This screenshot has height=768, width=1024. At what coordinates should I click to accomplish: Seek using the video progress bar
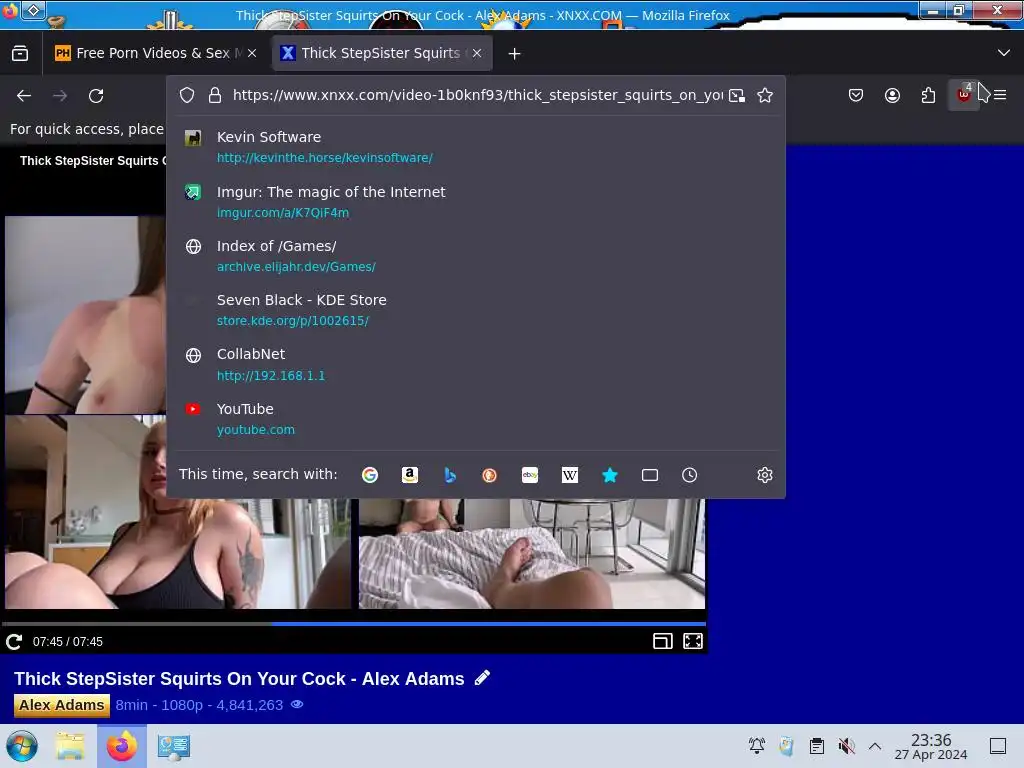[x=353, y=624]
